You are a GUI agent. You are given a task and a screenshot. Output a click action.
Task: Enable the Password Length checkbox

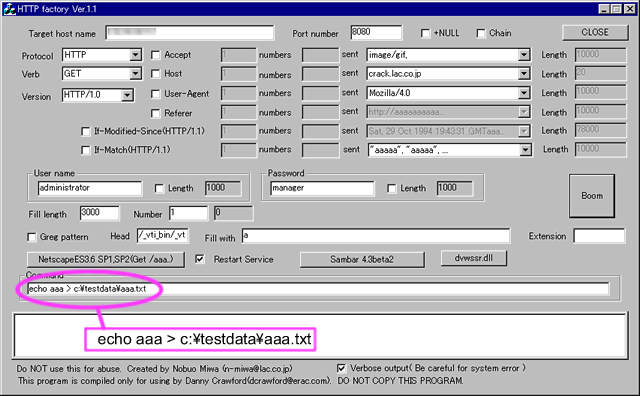391,188
